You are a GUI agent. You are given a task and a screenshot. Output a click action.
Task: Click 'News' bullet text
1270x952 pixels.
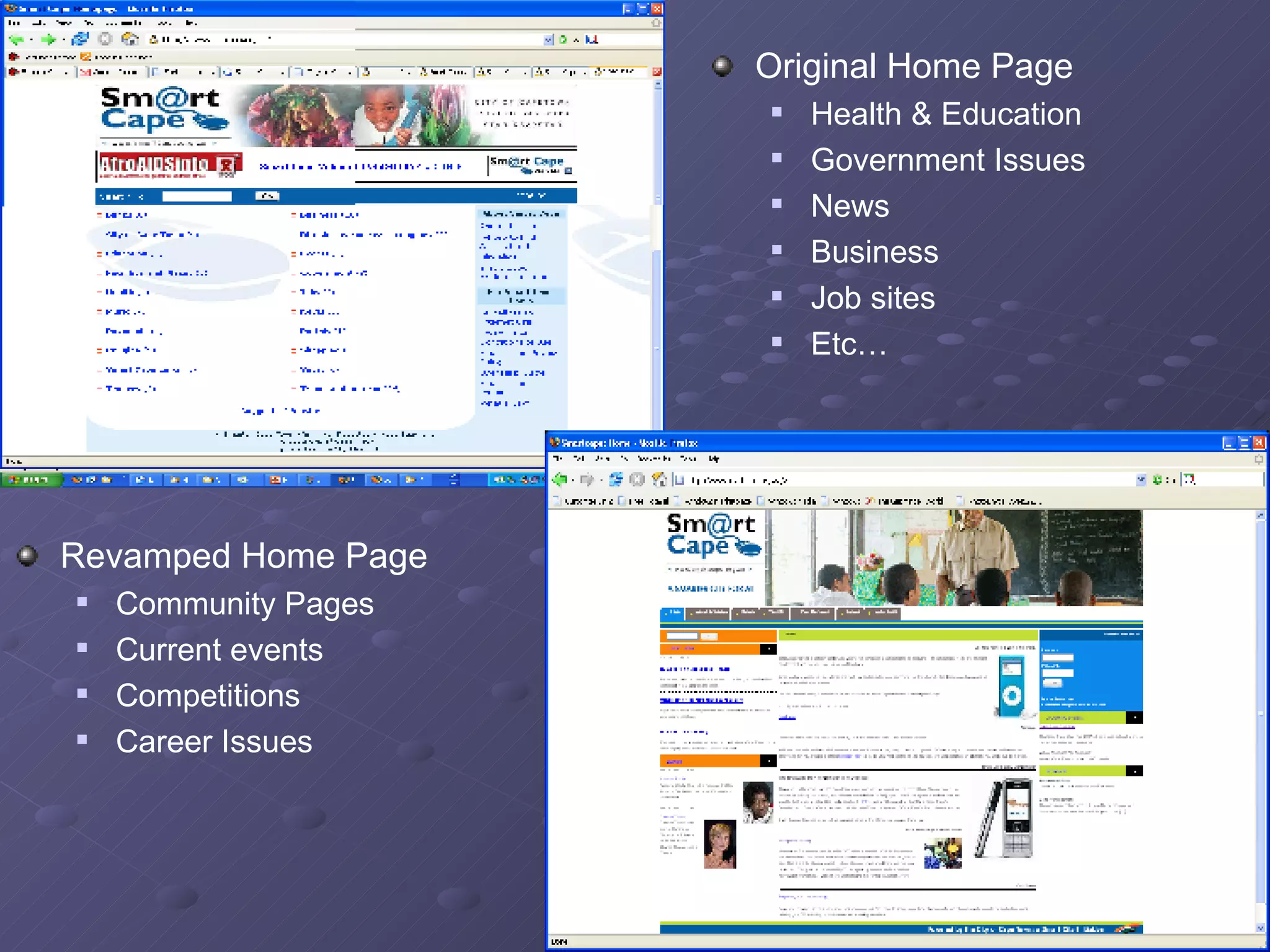point(850,206)
